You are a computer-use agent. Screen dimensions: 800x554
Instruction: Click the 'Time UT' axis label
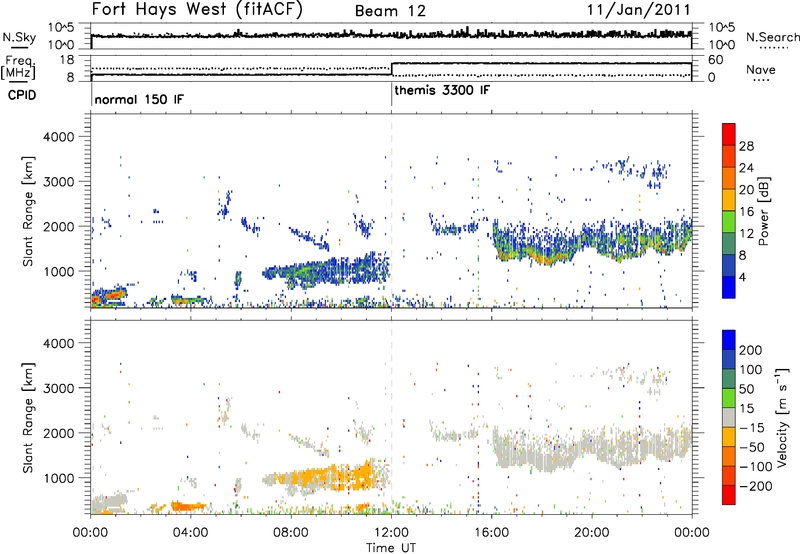[x=391, y=547]
